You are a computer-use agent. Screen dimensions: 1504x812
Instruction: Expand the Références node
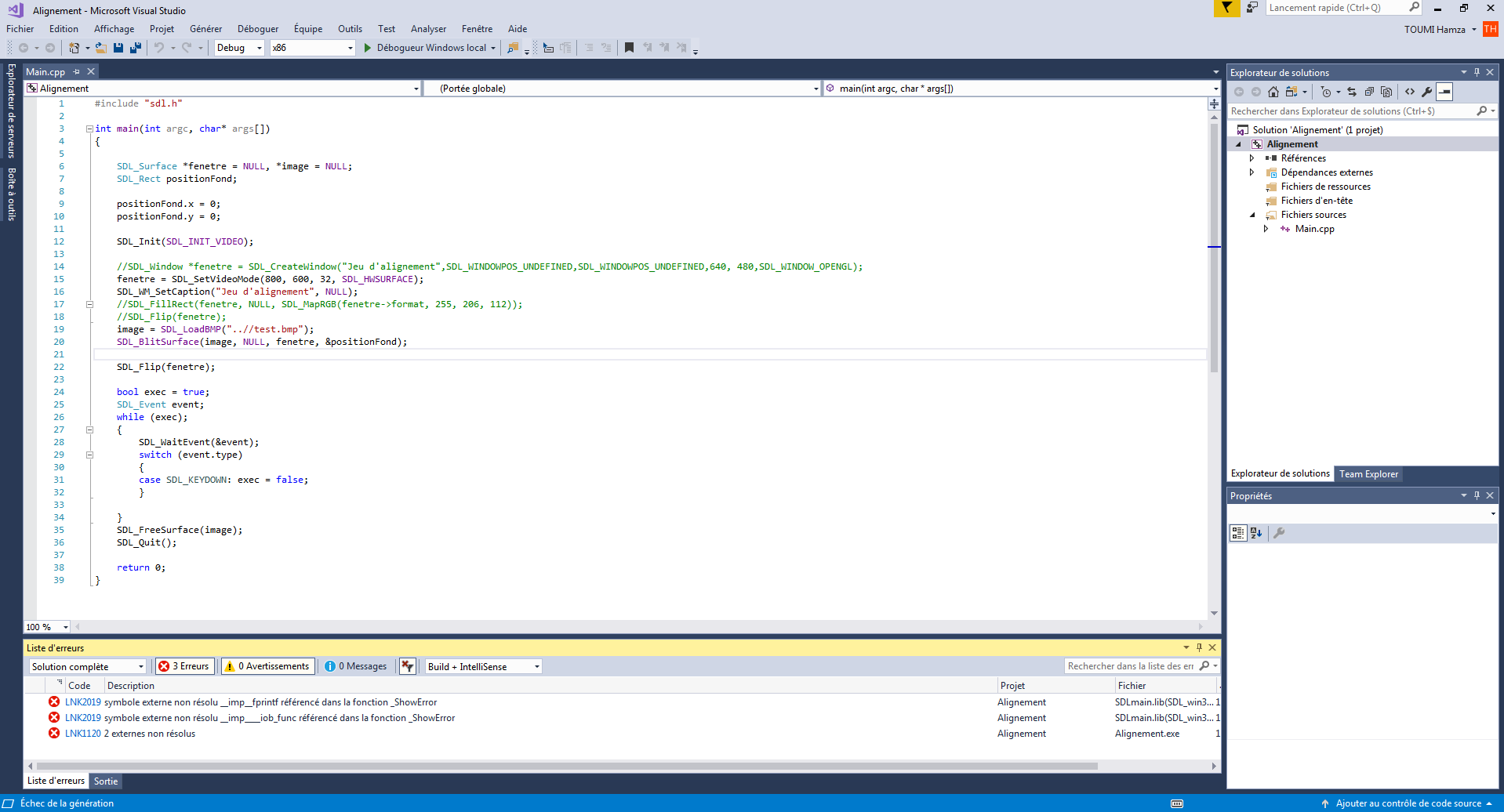click(1252, 158)
